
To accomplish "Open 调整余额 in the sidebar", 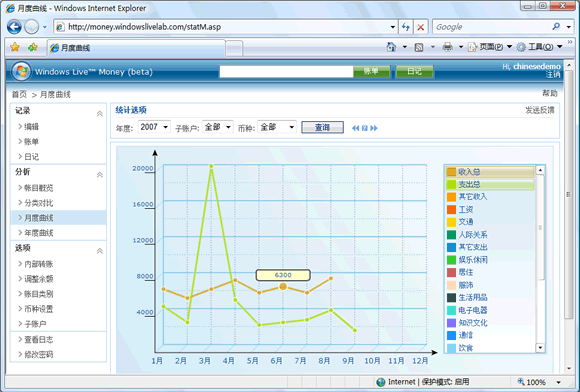I will tap(38, 279).
